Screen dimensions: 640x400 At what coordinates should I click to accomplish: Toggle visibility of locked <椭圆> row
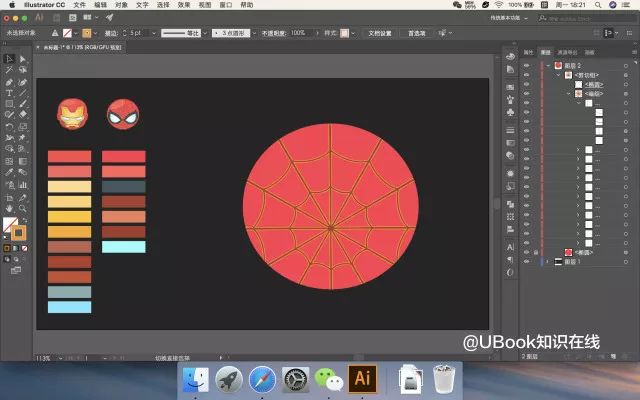coord(527,252)
